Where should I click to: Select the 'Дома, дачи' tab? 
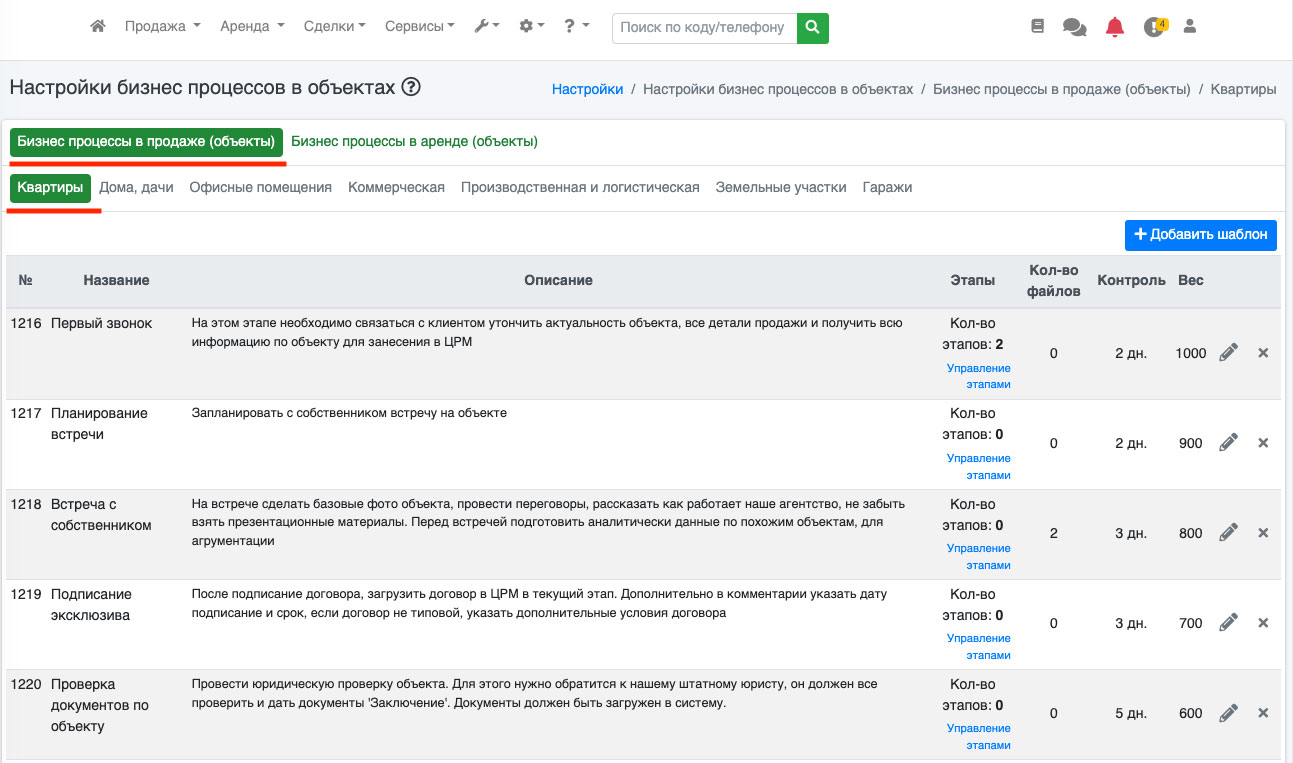(x=136, y=187)
